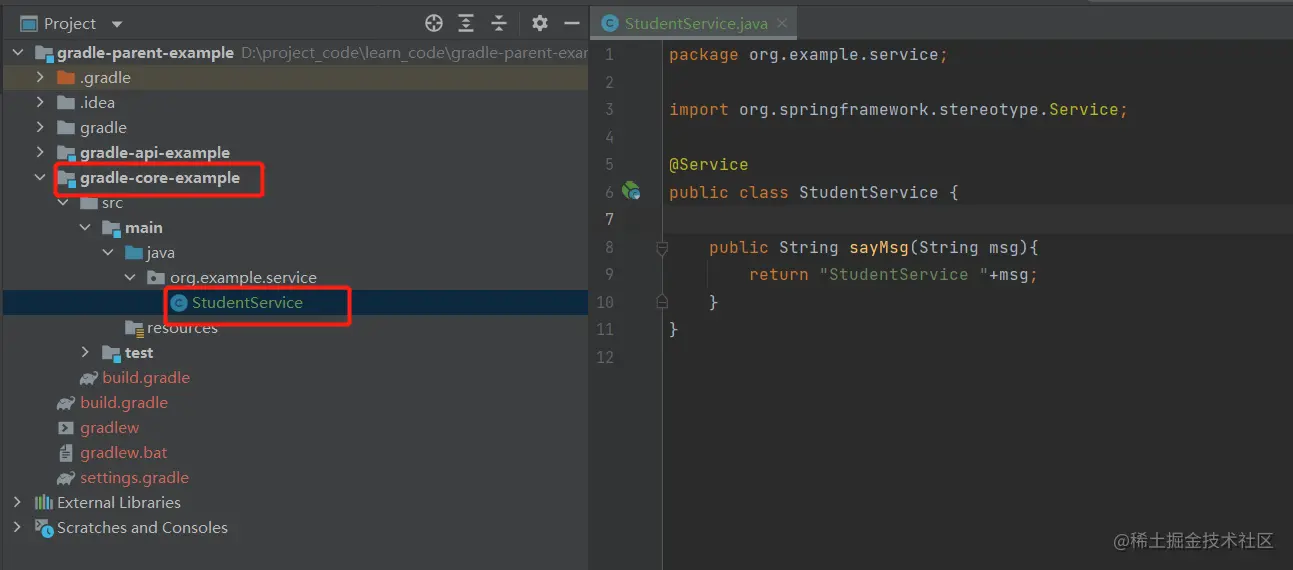Click the Expand All icon in Project toolbar

(x=466, y=23)
